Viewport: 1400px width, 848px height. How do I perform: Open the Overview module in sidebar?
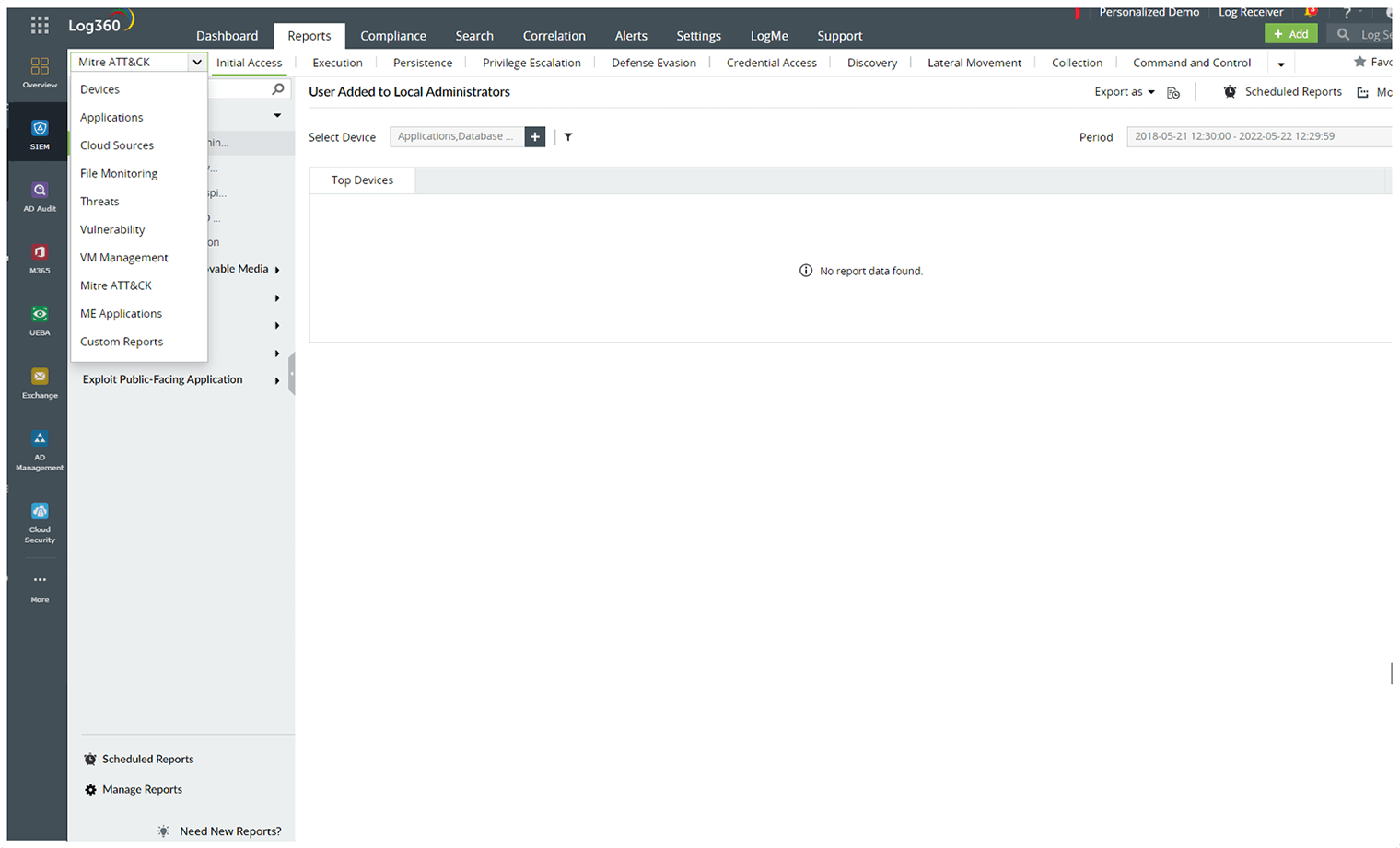[x=40, y=73]
